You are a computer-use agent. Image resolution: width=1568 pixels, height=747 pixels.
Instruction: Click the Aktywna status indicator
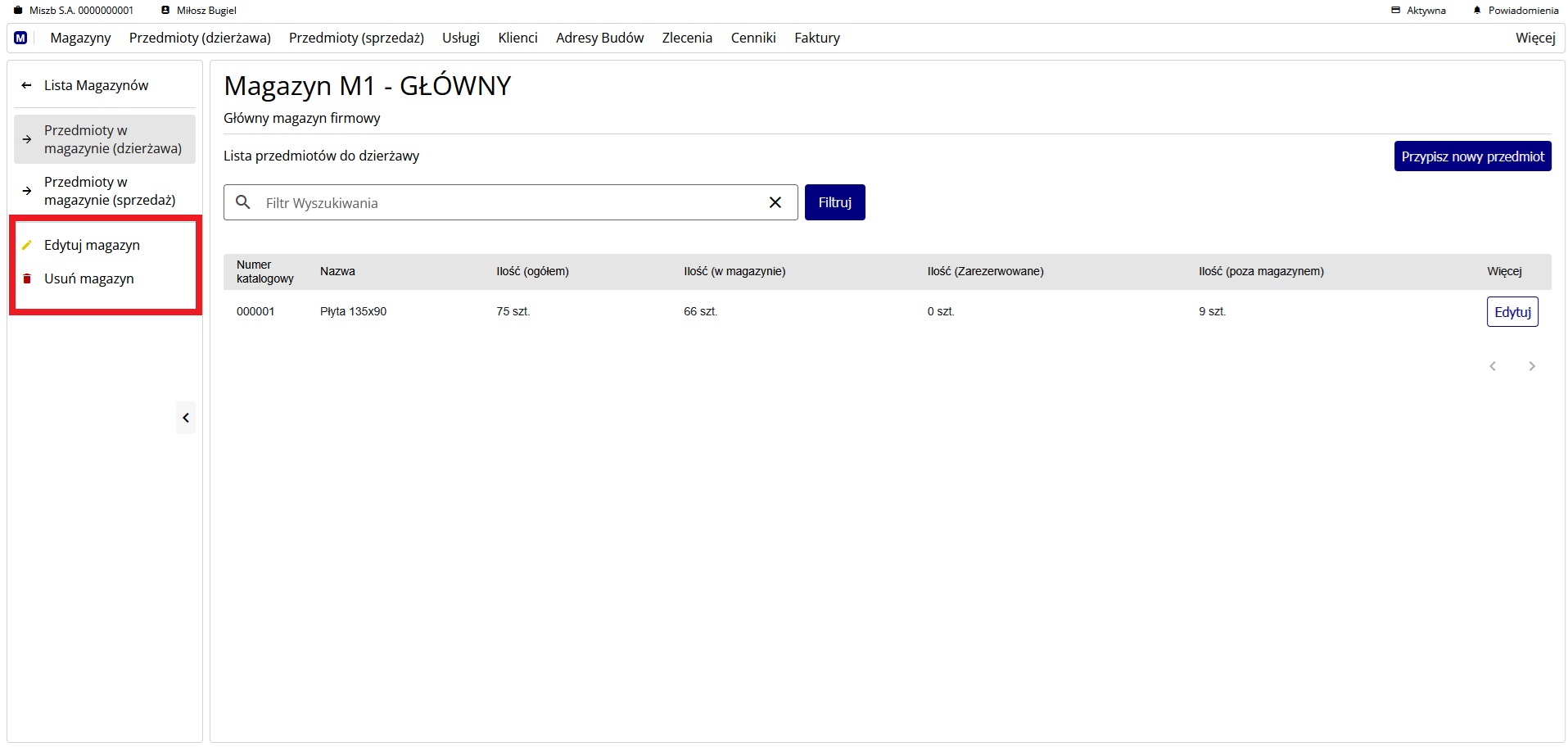1418,11
